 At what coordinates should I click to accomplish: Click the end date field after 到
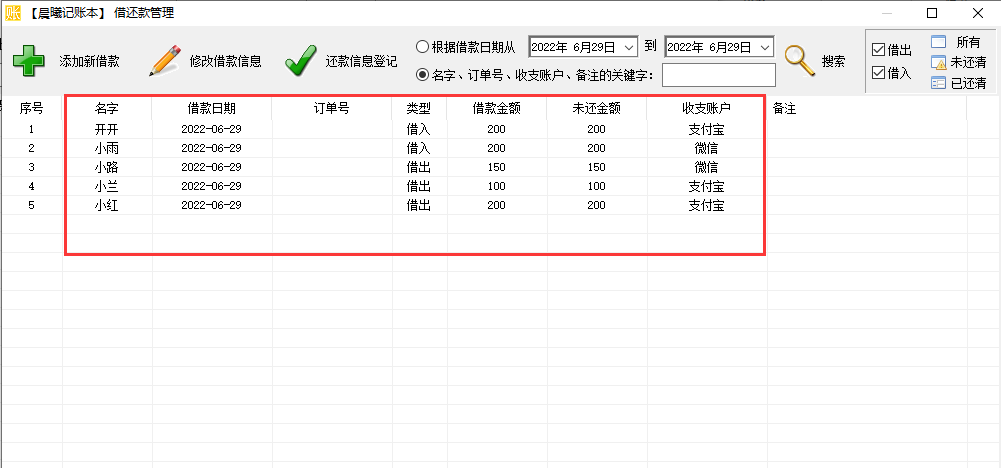719,47
